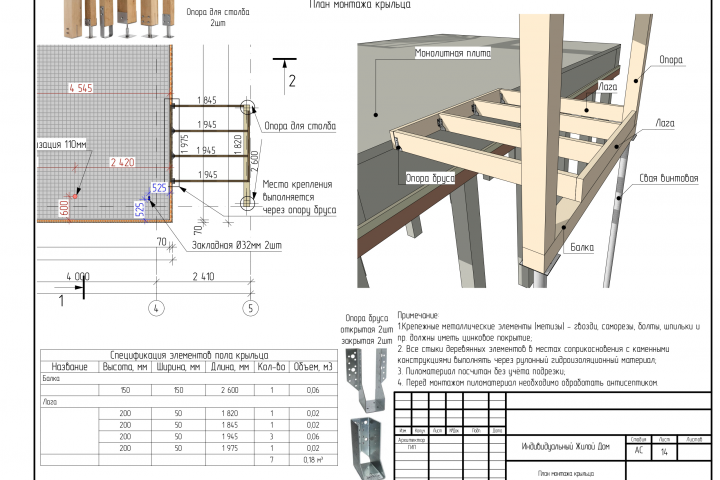Select the 'Название' column header
The width and height of the screenshot is (720, 480).
69,367
